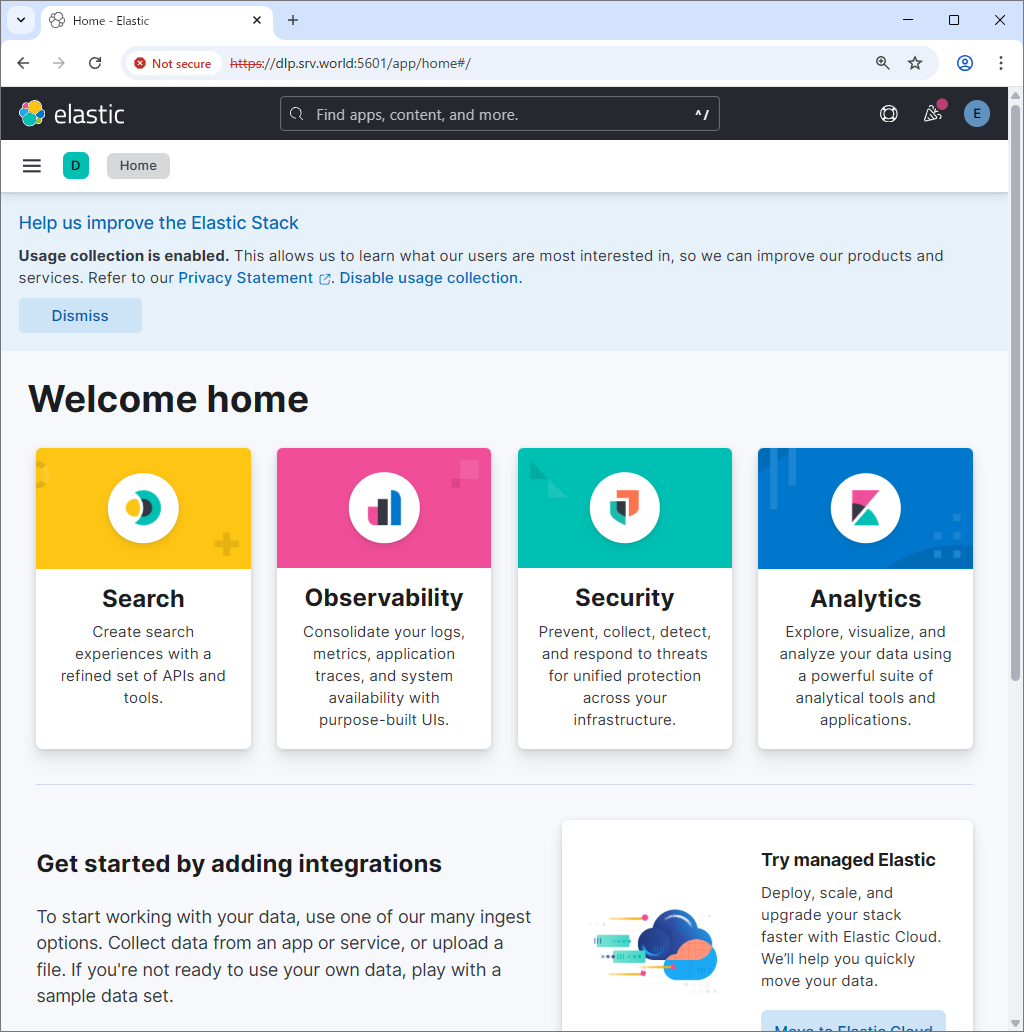Open the Security card title

point(625,598)
